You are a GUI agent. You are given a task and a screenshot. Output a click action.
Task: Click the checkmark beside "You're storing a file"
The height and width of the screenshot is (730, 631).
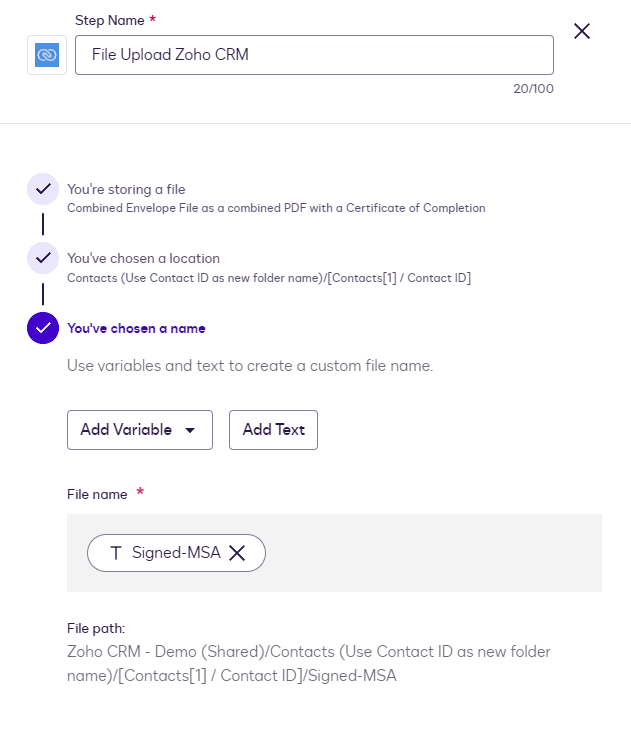click(43, 189)
